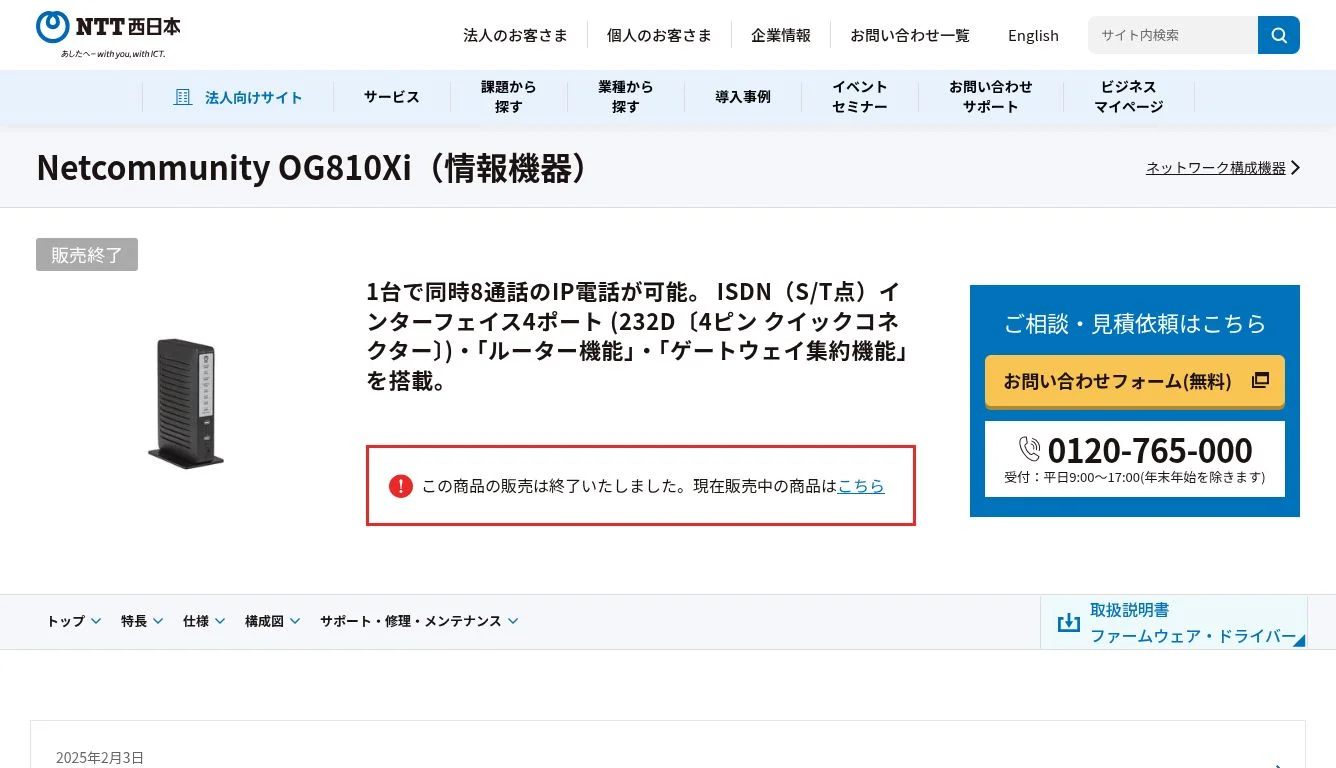The image size is (1336, 768).
Task: Open the 法人向けサイト menu item
Action: coord(238,97)
